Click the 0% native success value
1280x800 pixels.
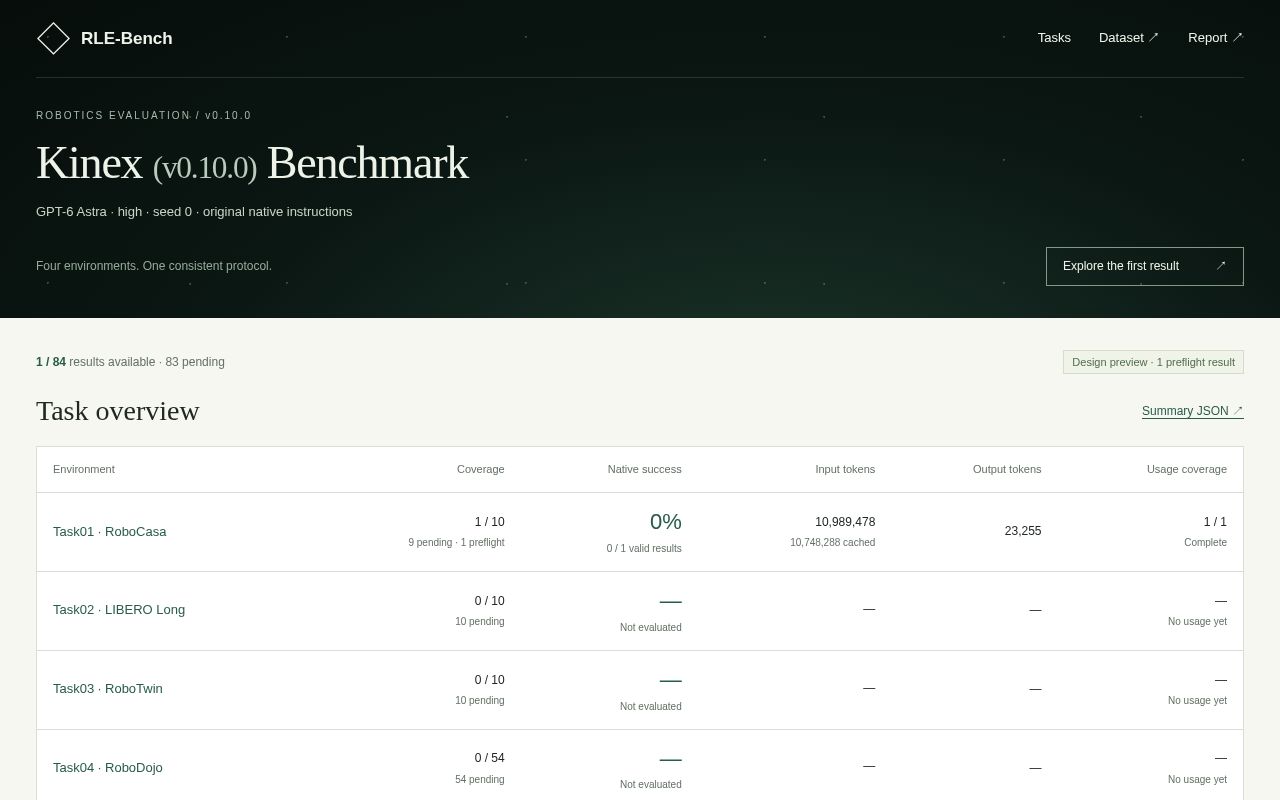(666, 522)
